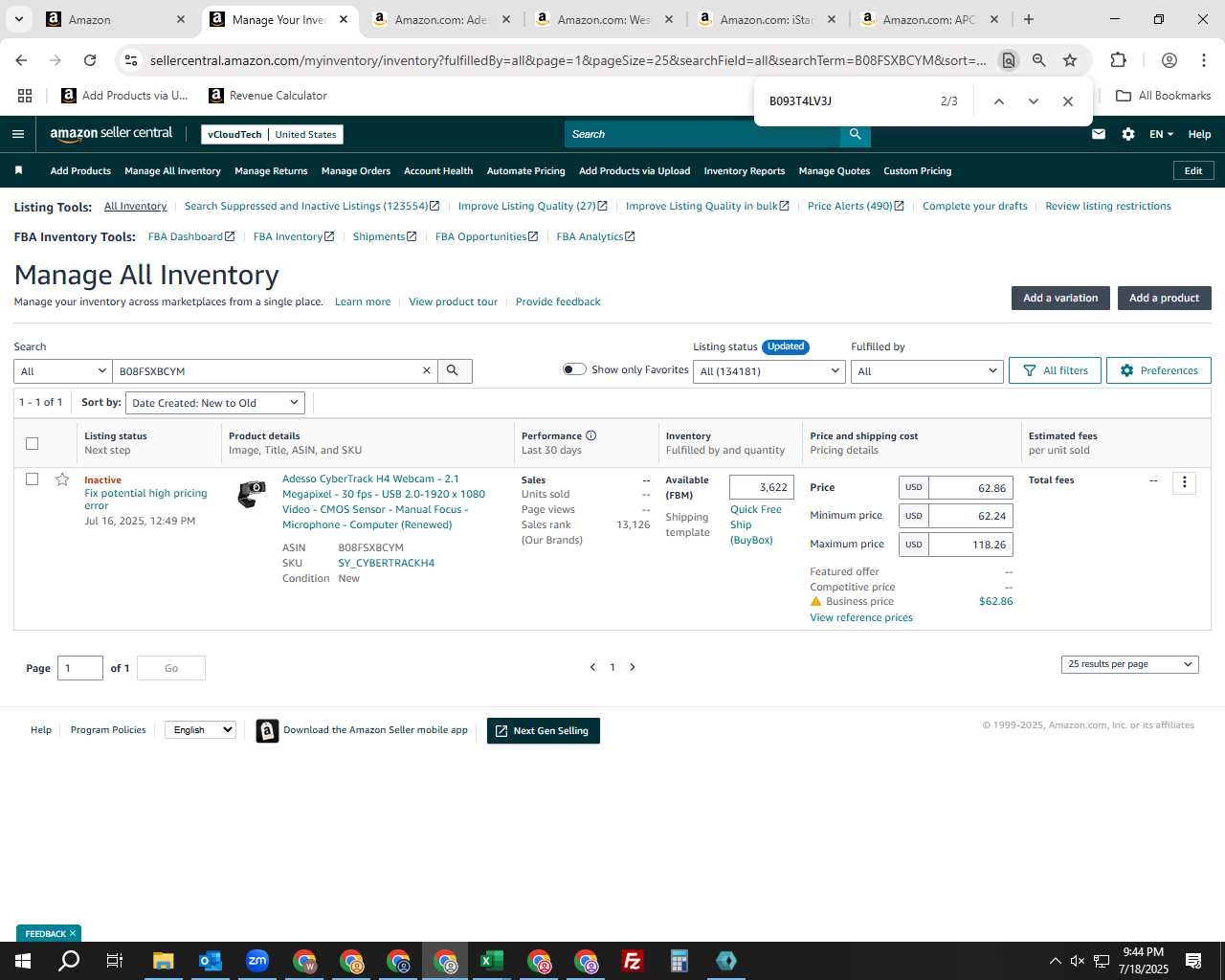
Task: Click the Price field showing 62.86
Action: coord(970,488)
